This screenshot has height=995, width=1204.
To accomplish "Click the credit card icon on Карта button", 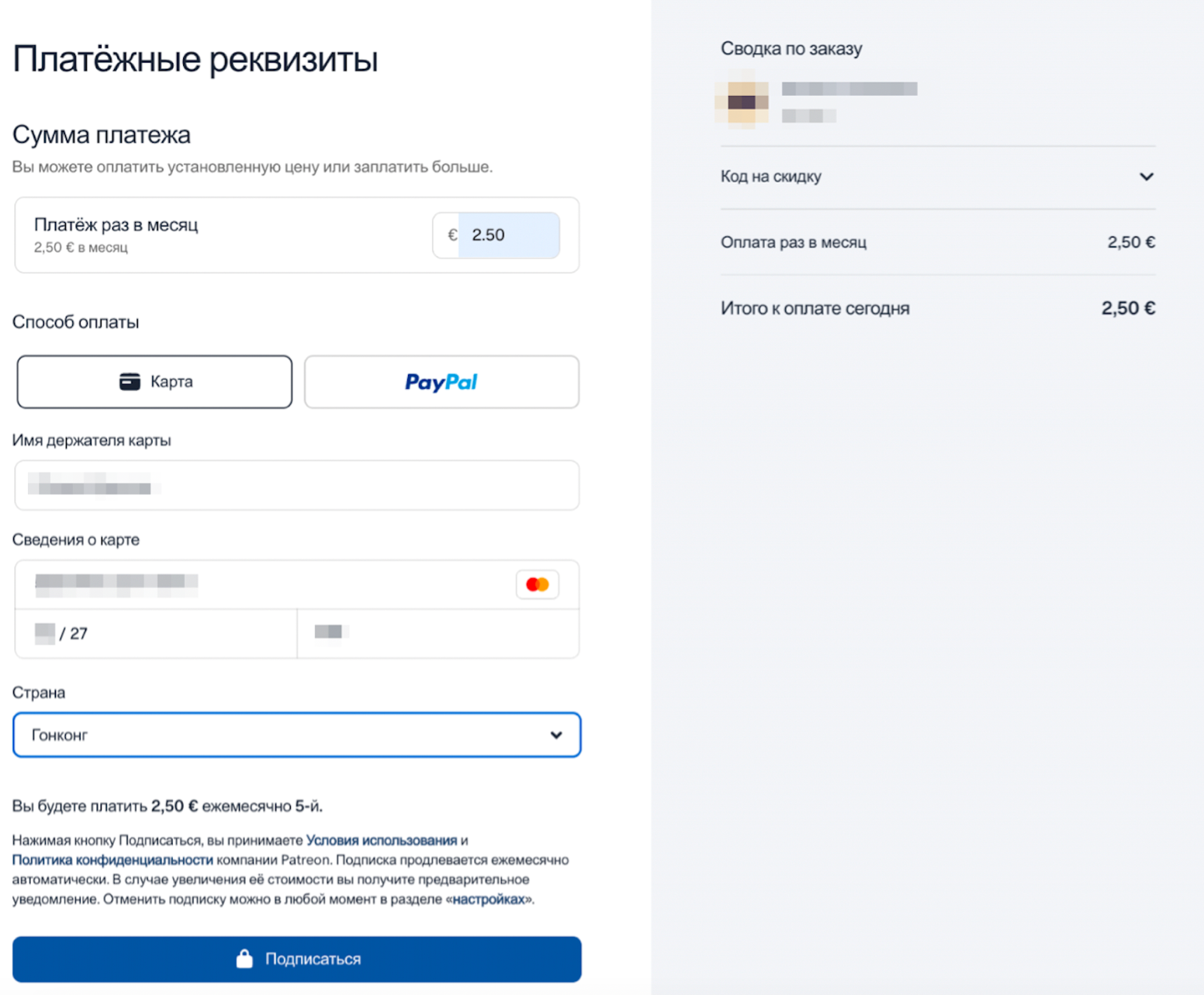I will (x=130, y=381).
